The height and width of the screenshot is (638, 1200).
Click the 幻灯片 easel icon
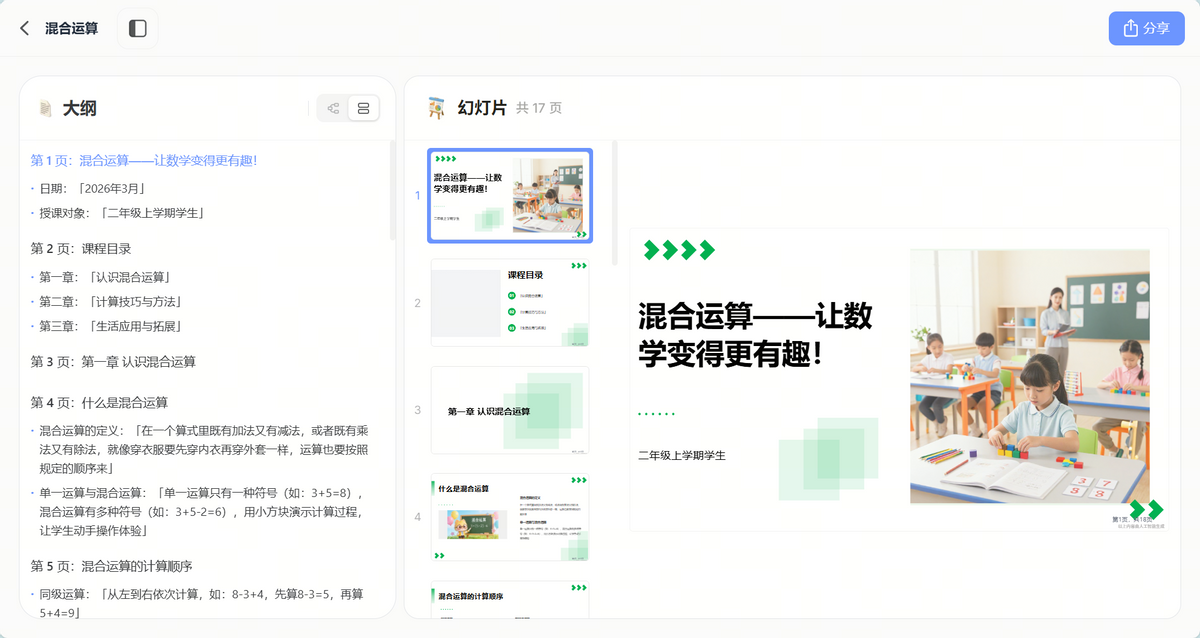[436, 108]
